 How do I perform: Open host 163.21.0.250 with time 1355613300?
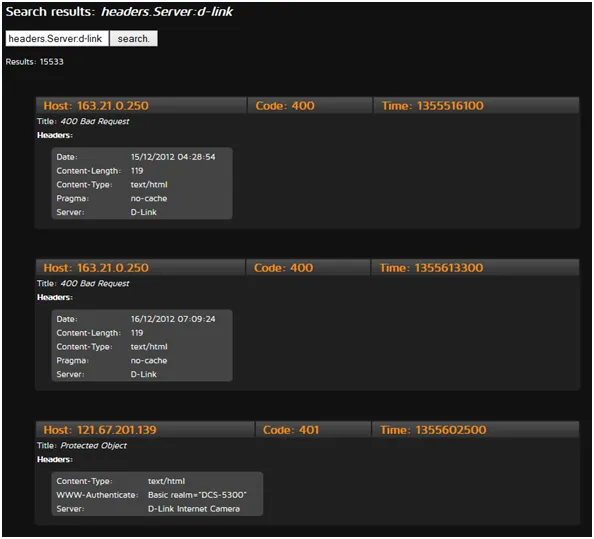[x=96, y=268]
